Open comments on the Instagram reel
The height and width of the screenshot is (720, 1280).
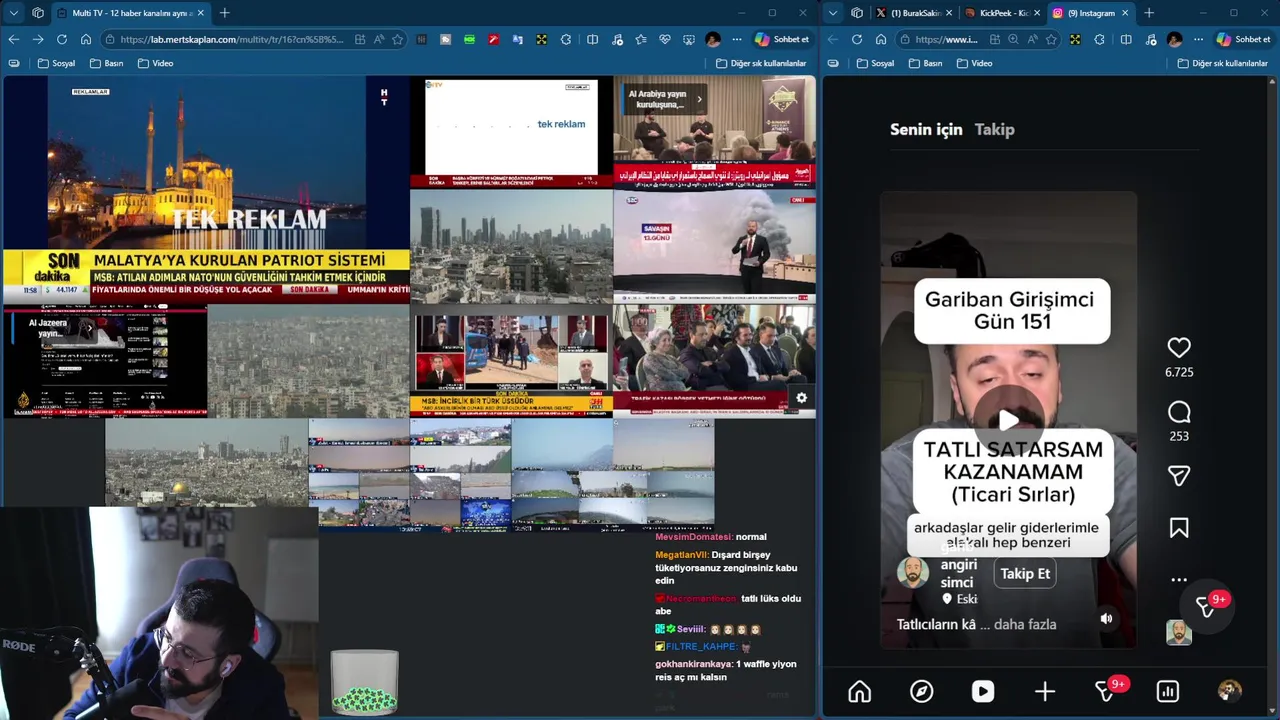tap(1179, 412)
